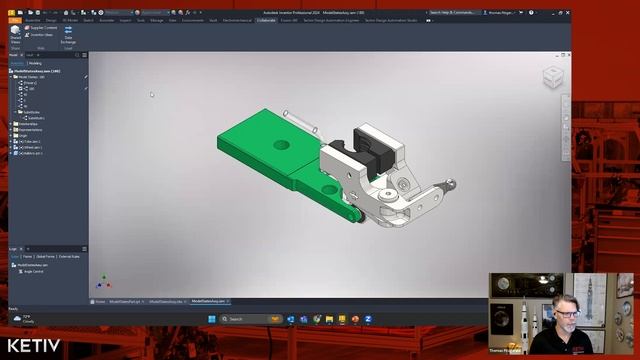Expand the Representations folder

pos(11,130)
